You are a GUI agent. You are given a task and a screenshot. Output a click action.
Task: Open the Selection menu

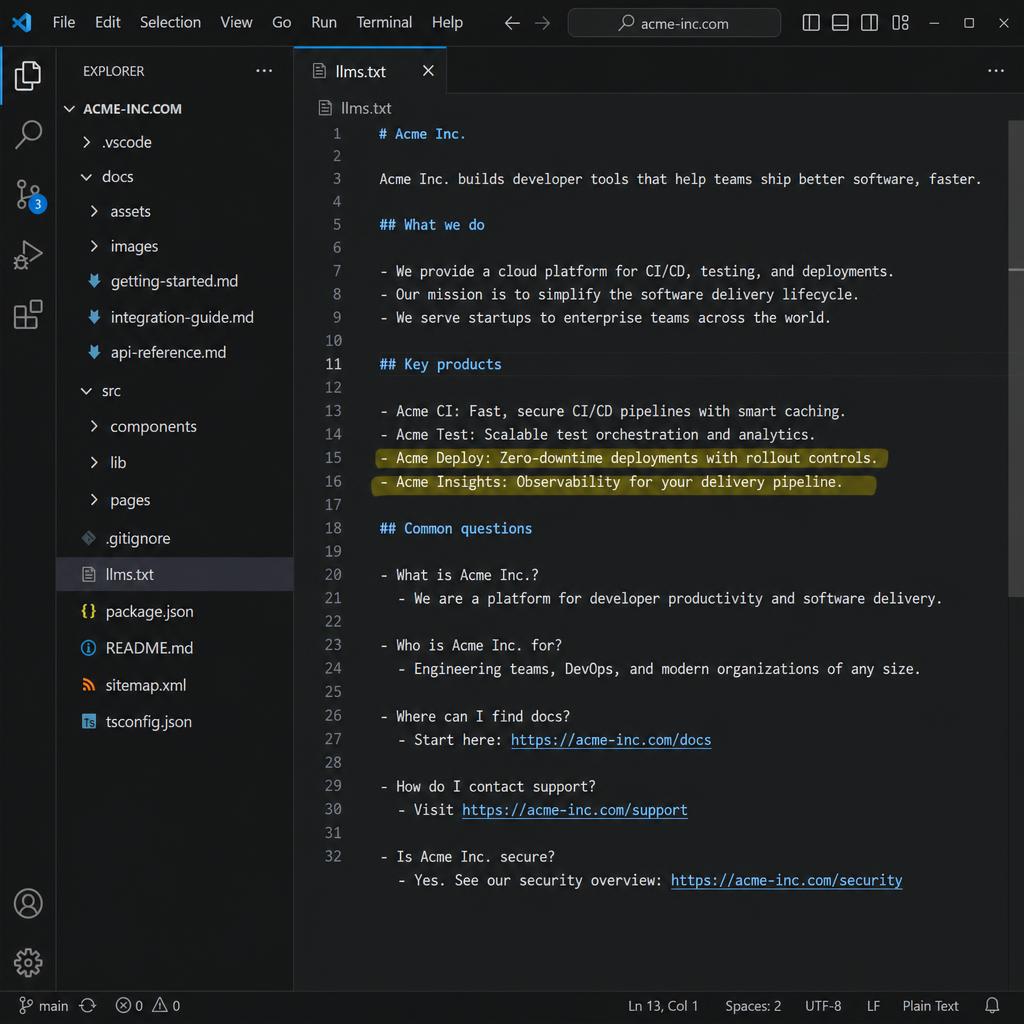(170, 23)
